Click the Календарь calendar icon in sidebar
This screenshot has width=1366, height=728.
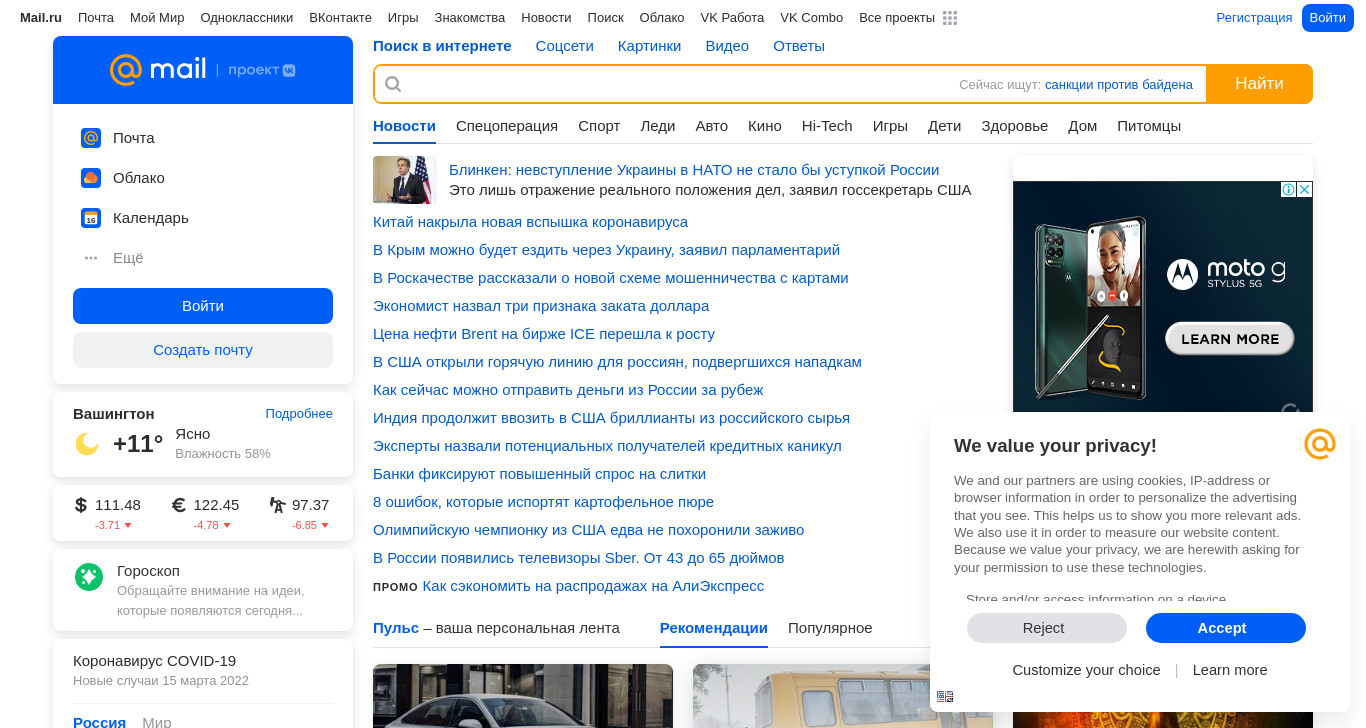click(x=91, y=218)
